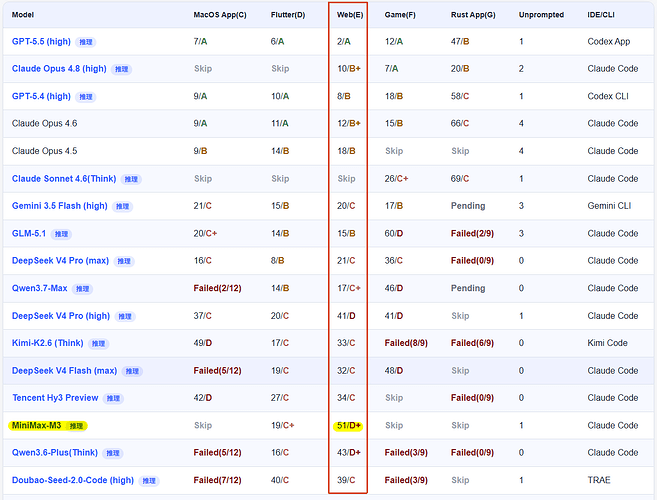This screenshot has width=657, height=500.
Task: Open the Claude Opus 4.8 (high) link
Action: (x=59, y=69)
